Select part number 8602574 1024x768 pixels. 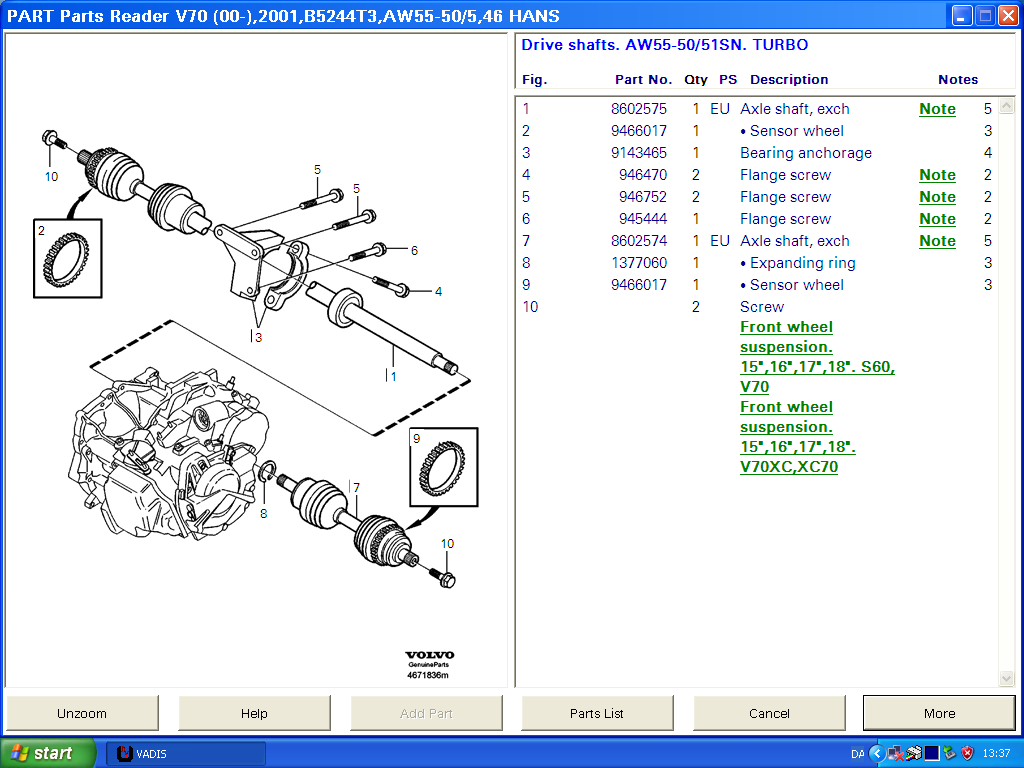639,241
